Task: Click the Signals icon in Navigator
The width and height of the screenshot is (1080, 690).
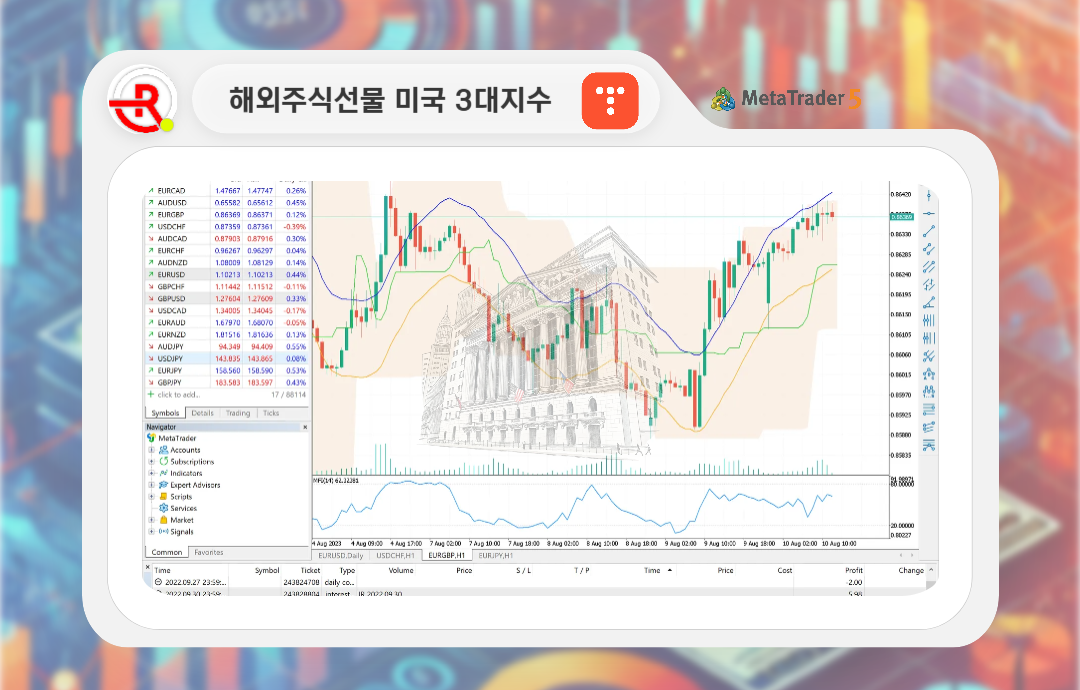Action: pos(163,532)
